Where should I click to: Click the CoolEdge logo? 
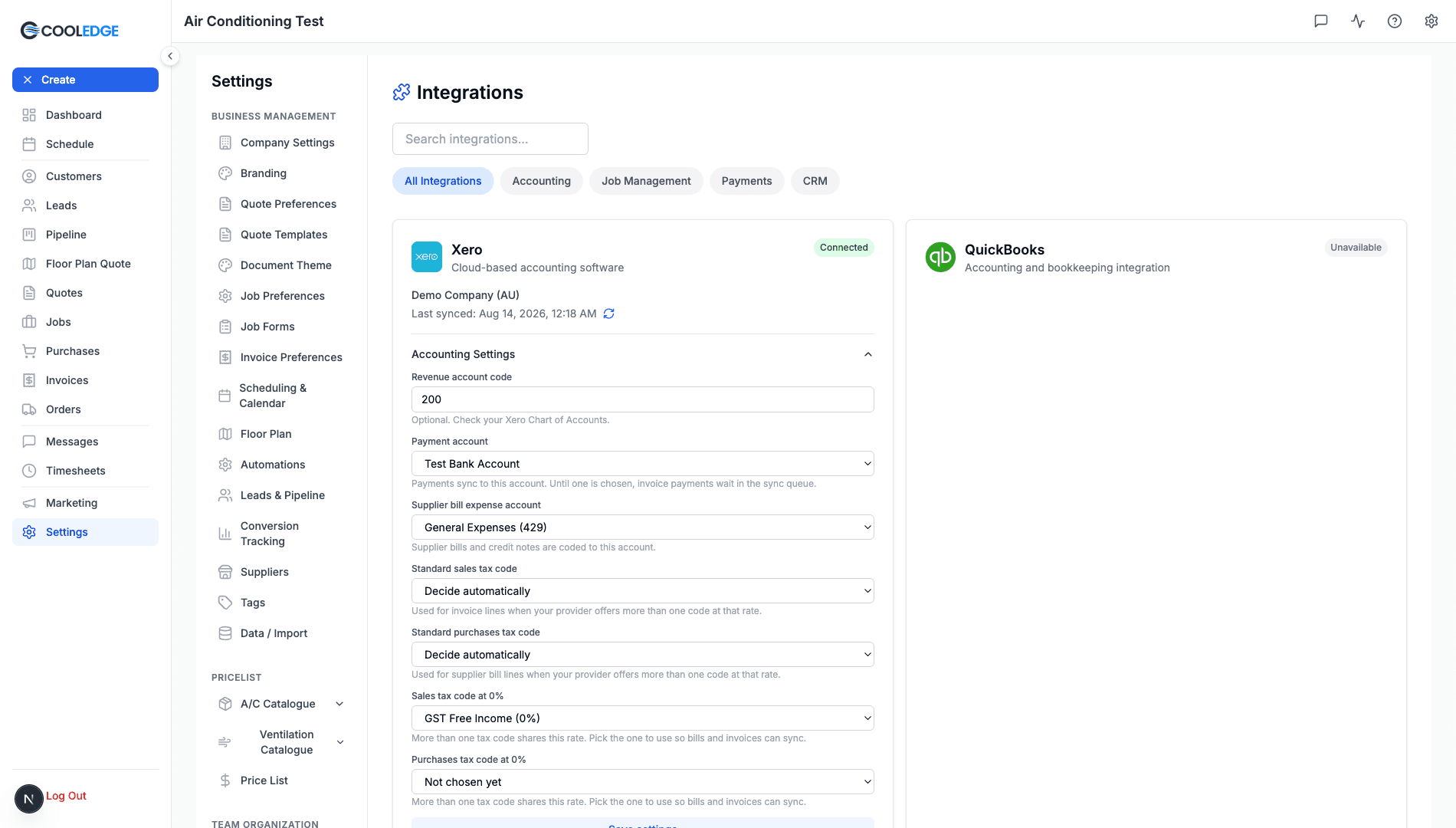tap(70, 31)
